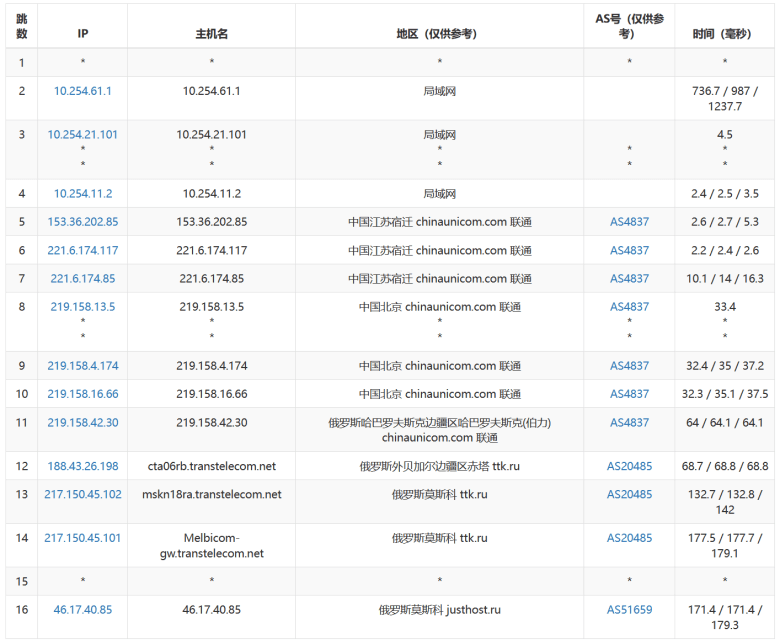The width and height of the screenshot is (780, 644).
Task: Open AS4837 link in hop 9 row
Action: coord(629,366)
